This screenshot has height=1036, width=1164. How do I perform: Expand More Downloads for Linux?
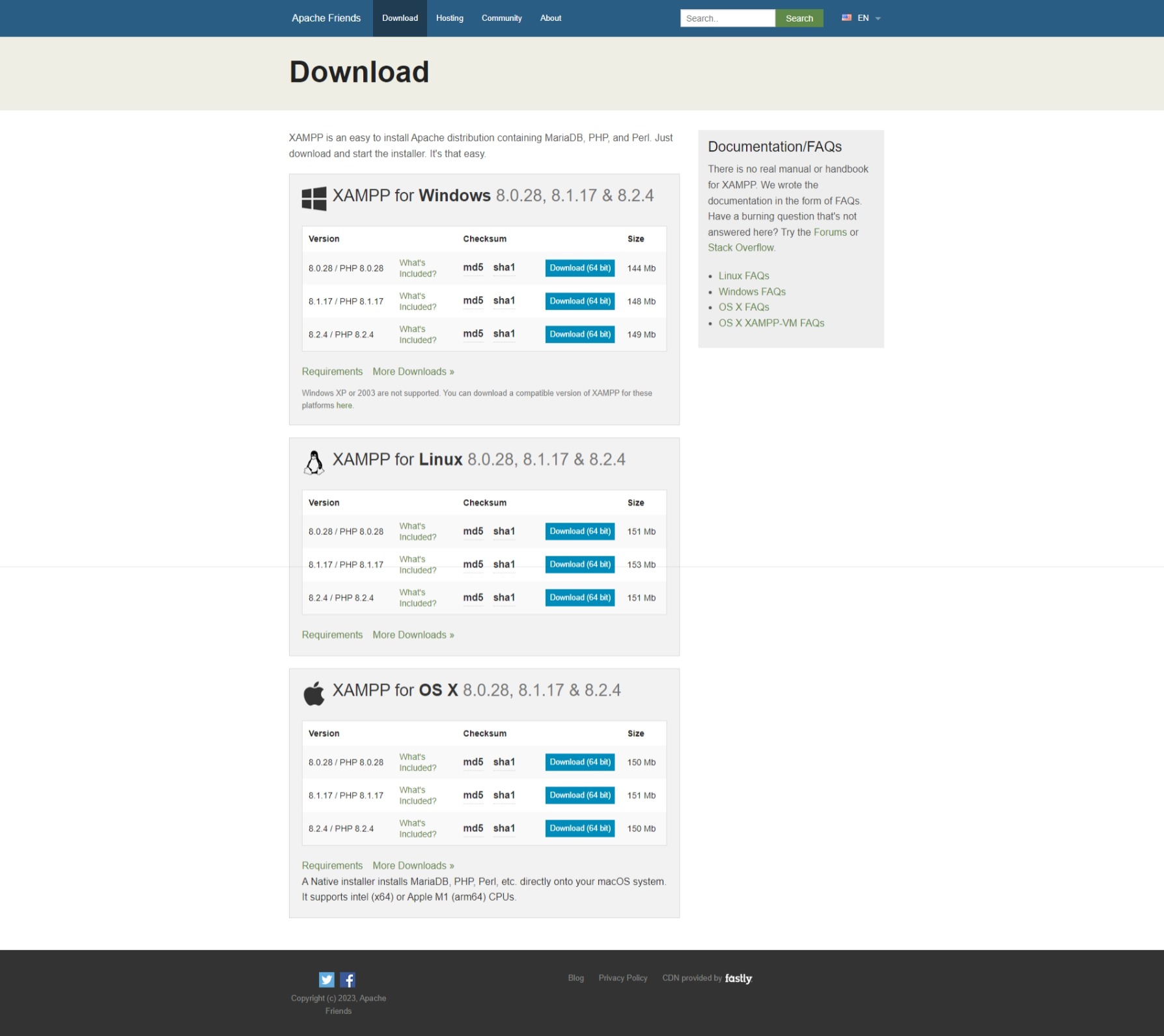[413, 634]
